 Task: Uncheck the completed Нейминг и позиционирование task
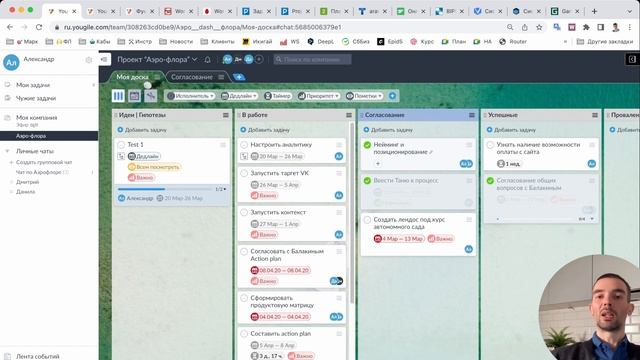tap(367, 145)
